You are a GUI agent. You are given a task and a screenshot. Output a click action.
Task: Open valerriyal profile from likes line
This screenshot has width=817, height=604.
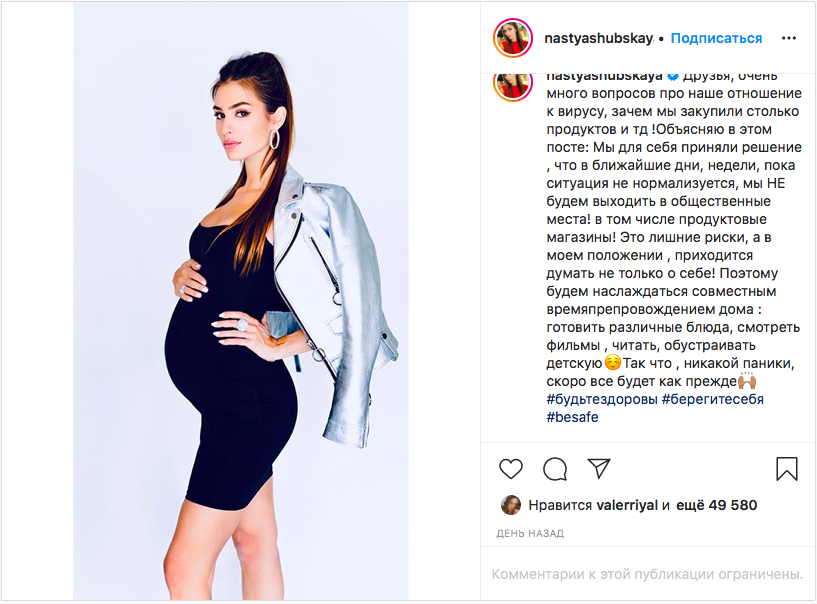(627, 505)
